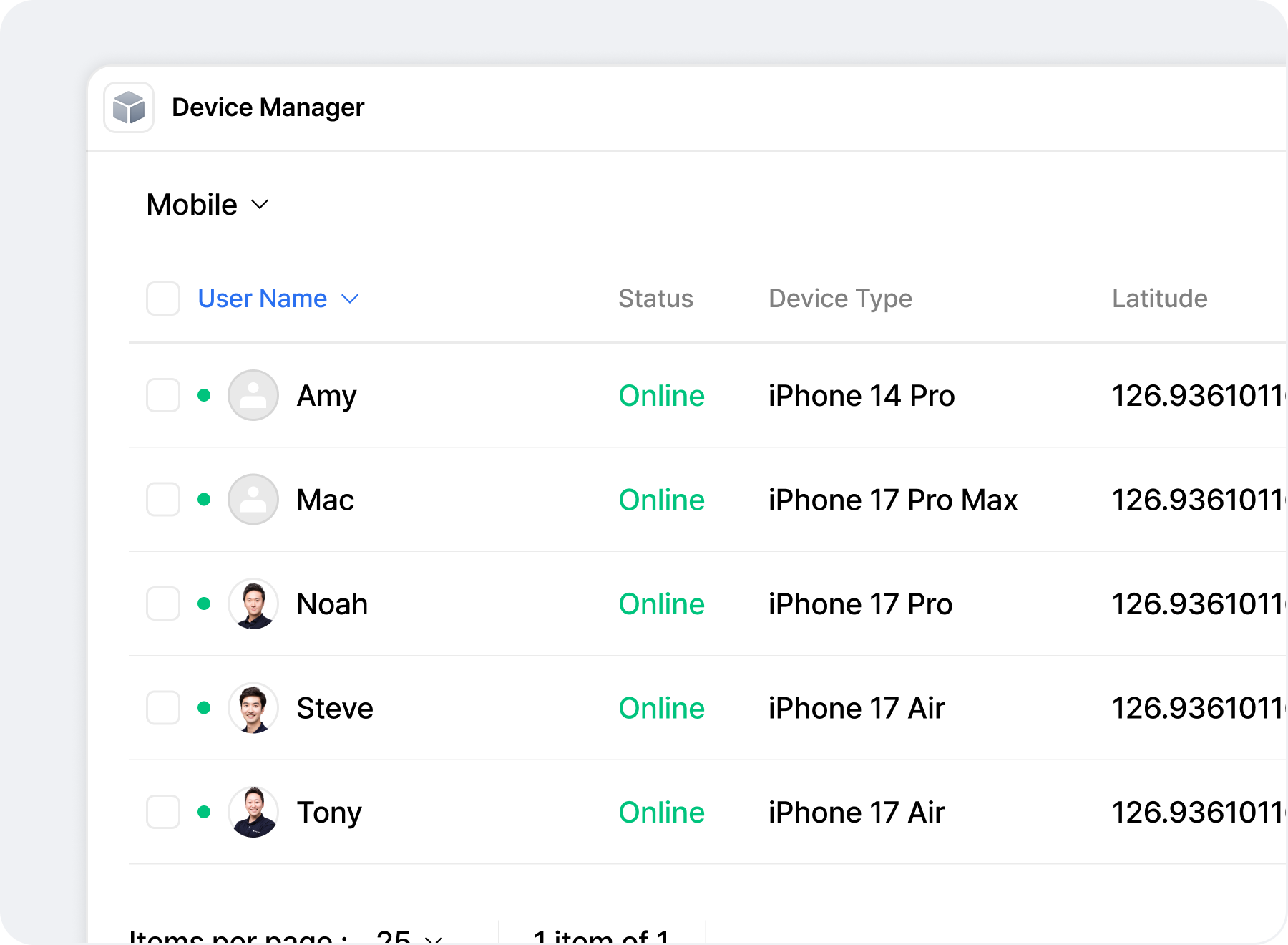Viewport: 1288px width, 945px height.
Task: Click Steve's profile picture
Action: 253,708
